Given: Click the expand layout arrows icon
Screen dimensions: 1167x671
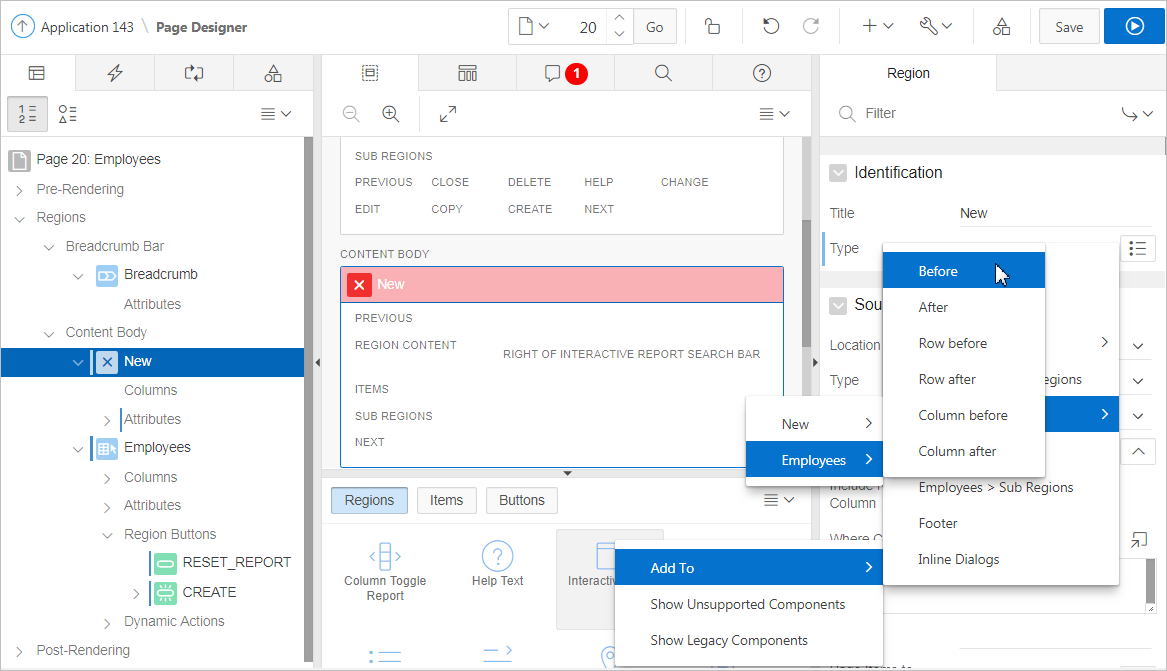Looking at the screenshot, I should [x=448, y=114].
